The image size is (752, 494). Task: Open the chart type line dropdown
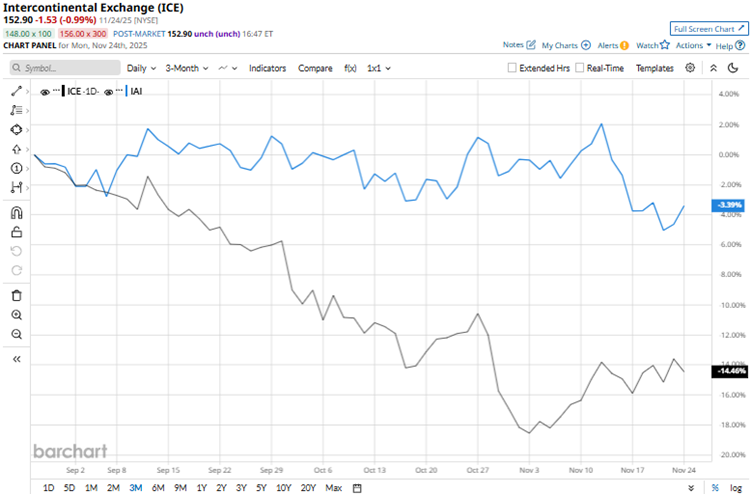(228, 68)
